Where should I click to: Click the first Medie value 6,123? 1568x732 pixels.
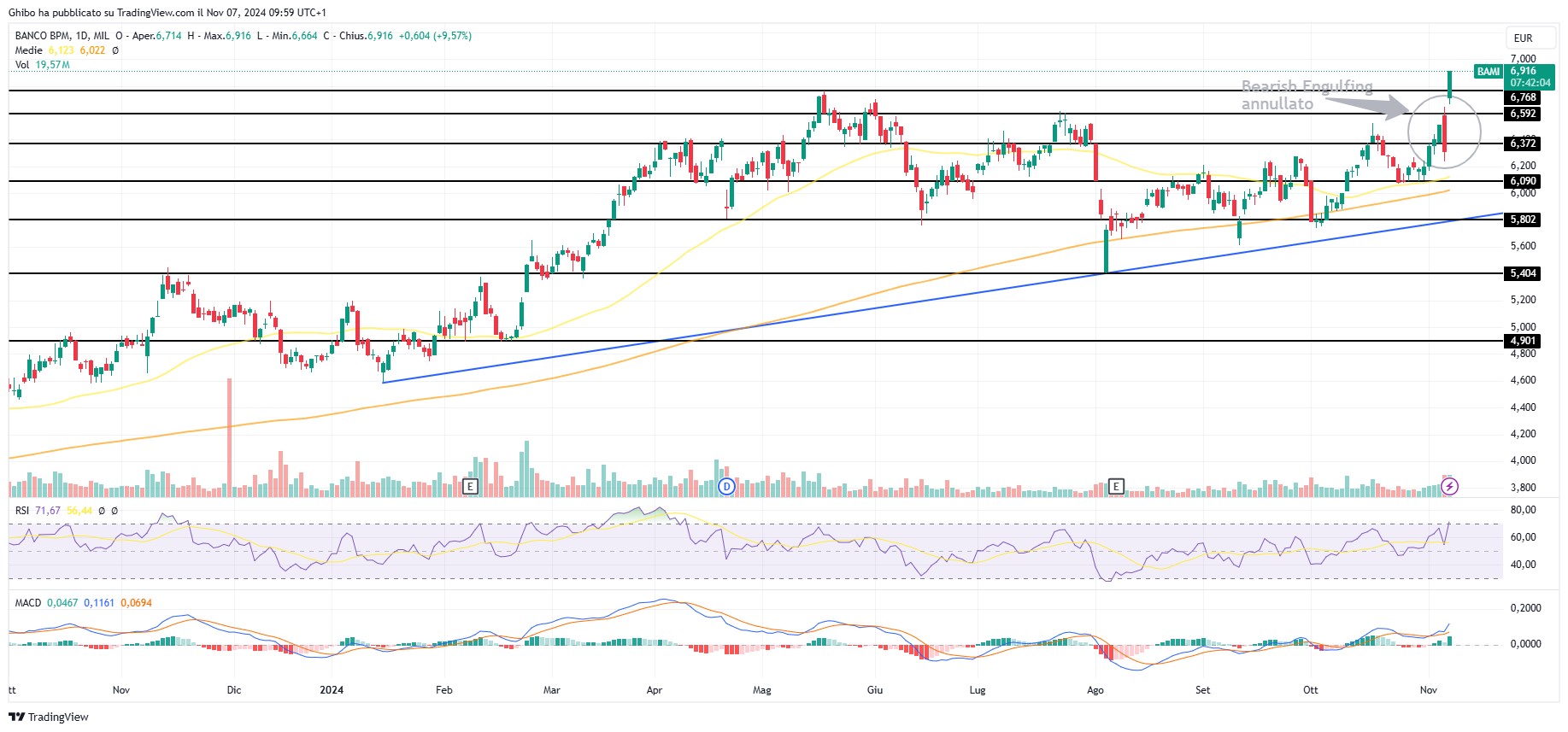point(61,50)
